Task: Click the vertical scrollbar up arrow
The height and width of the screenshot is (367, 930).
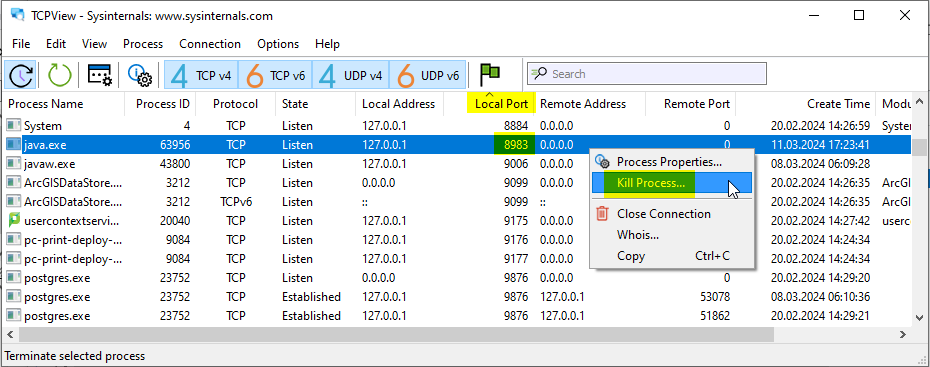Action: 918,101
